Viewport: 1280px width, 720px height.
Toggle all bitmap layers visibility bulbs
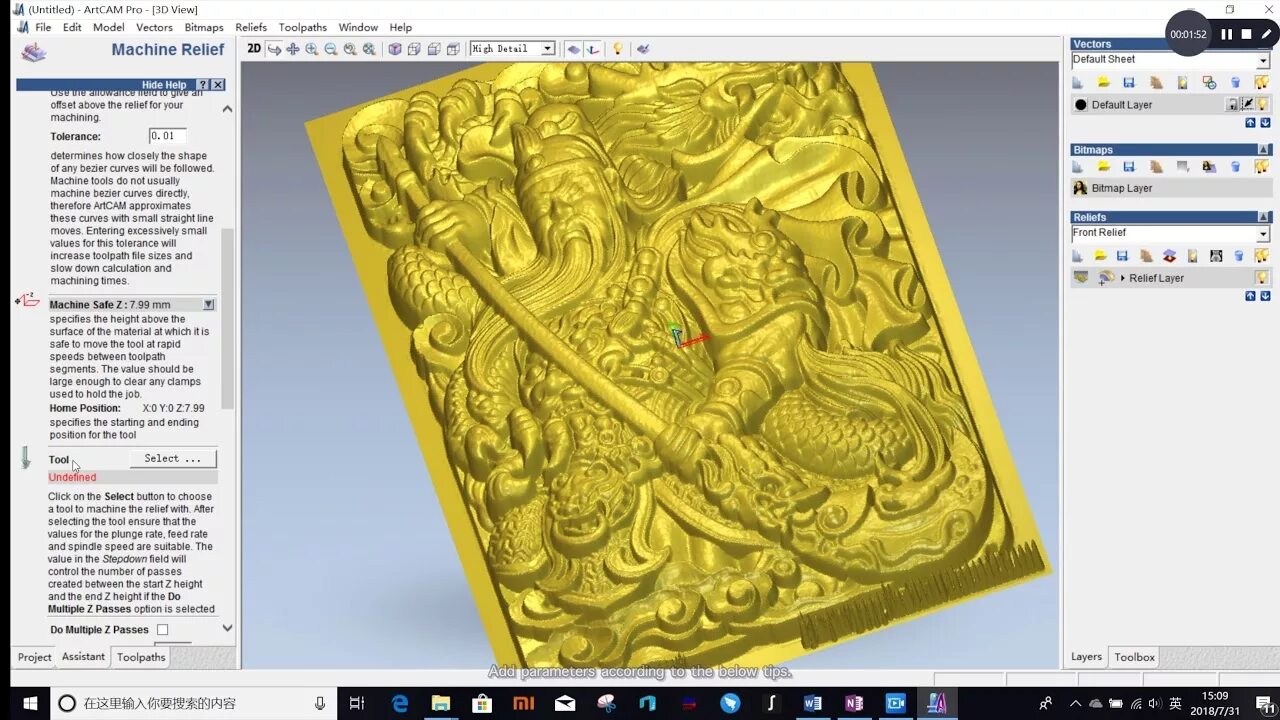pos(1262,167)
